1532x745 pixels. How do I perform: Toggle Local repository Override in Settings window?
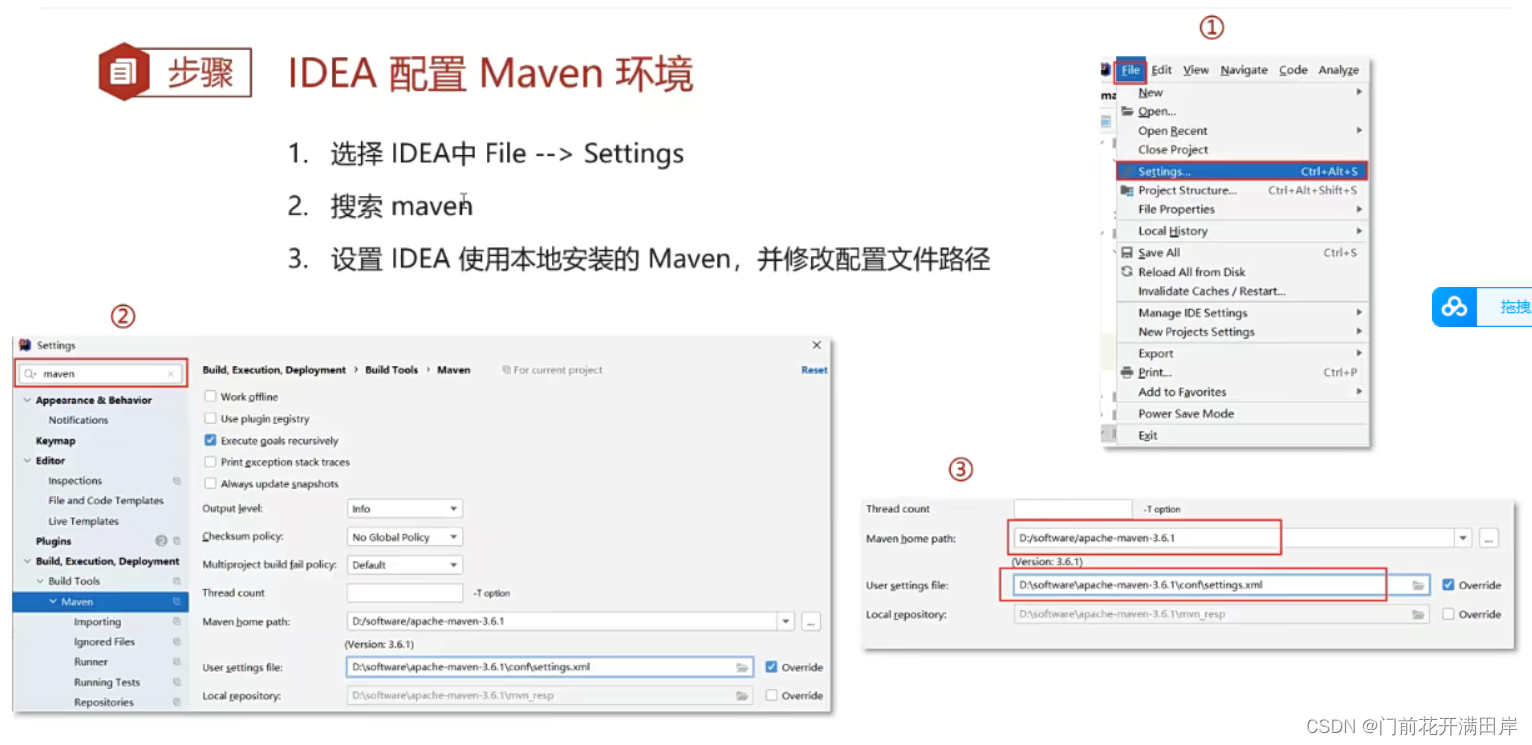tap(771, 695)
